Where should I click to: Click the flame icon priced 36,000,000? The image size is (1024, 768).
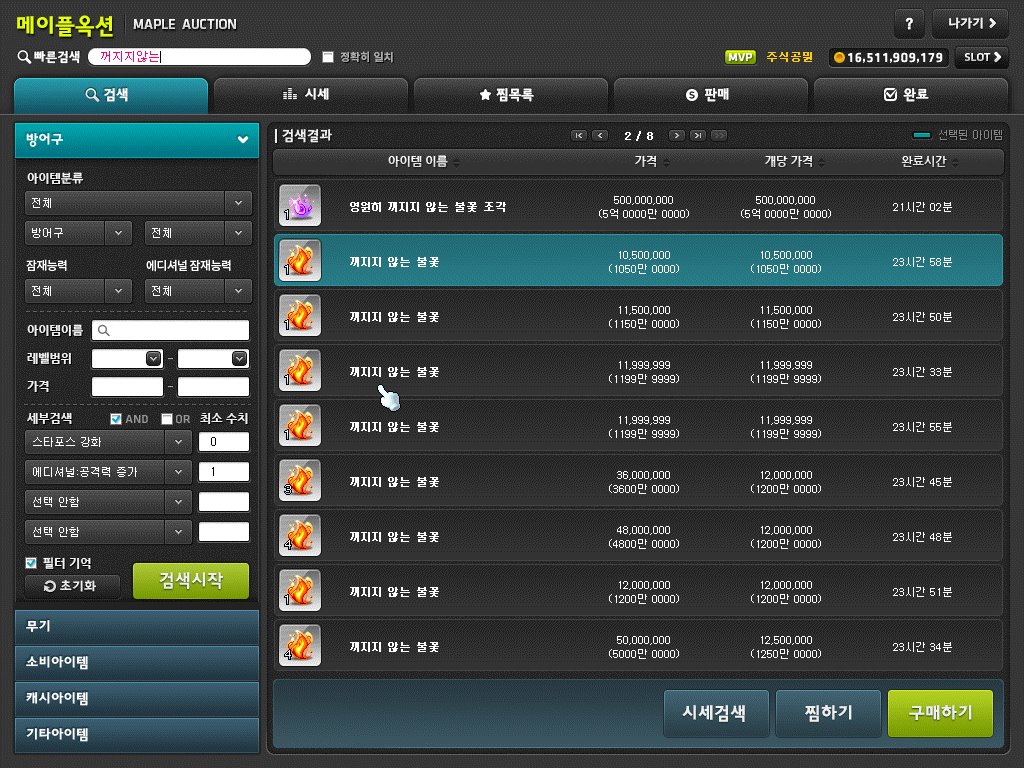(300, 481)
